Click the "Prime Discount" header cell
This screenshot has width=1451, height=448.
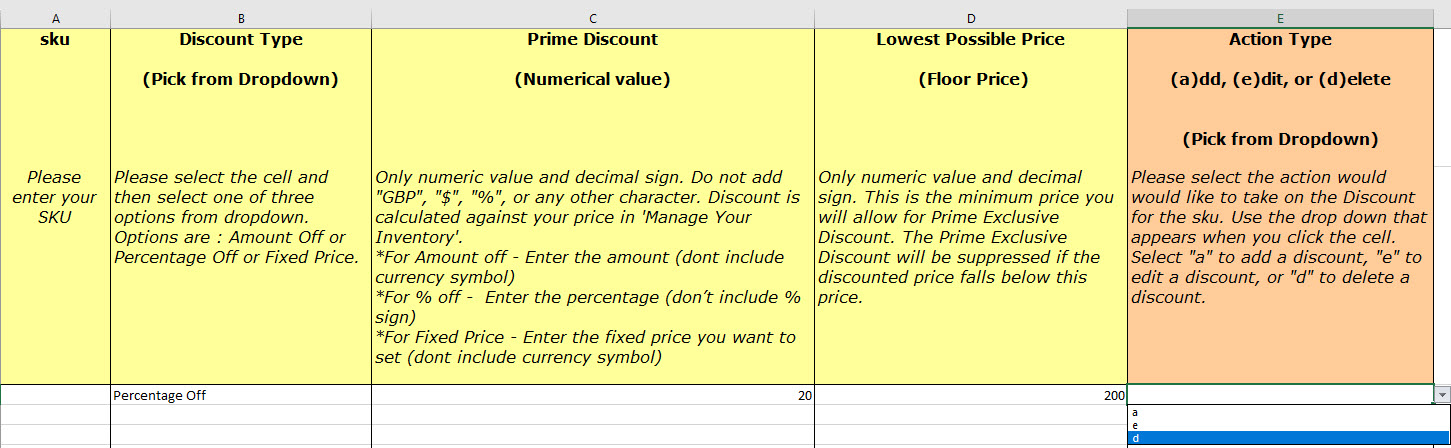click(593, 205)
